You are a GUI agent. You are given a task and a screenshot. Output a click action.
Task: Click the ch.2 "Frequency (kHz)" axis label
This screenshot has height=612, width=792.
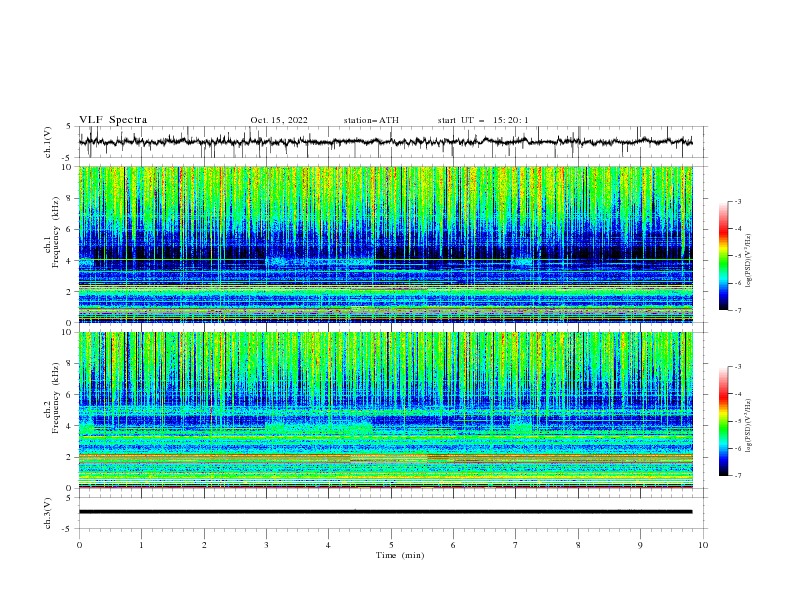[56, 397]
